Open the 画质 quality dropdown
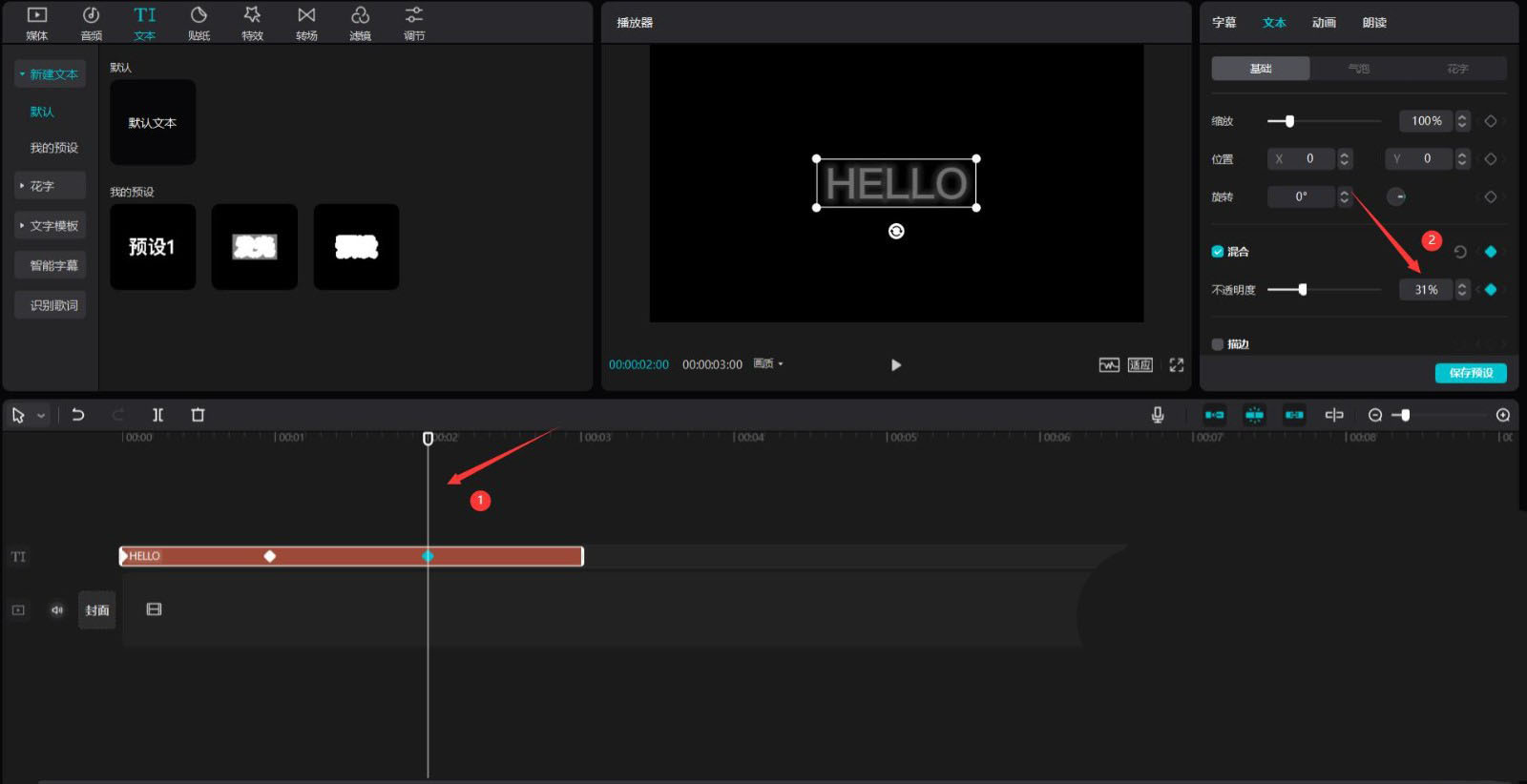This screenshot has height=784, width=1527. 767,364
